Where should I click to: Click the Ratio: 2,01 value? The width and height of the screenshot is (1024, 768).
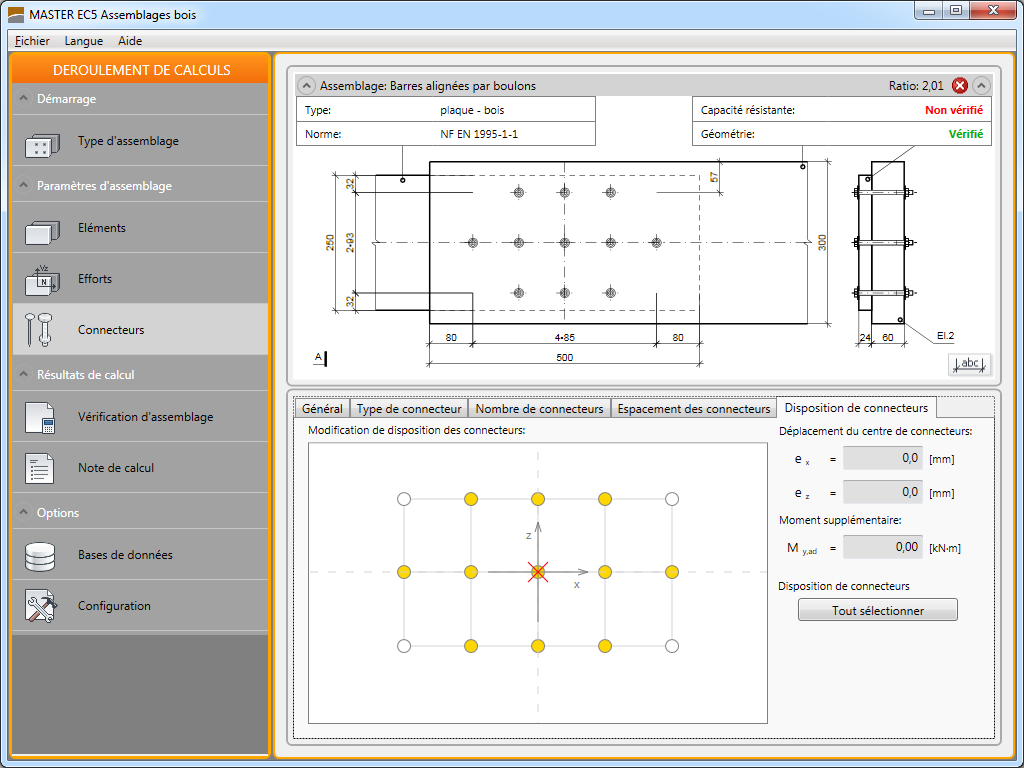point(916,86)
